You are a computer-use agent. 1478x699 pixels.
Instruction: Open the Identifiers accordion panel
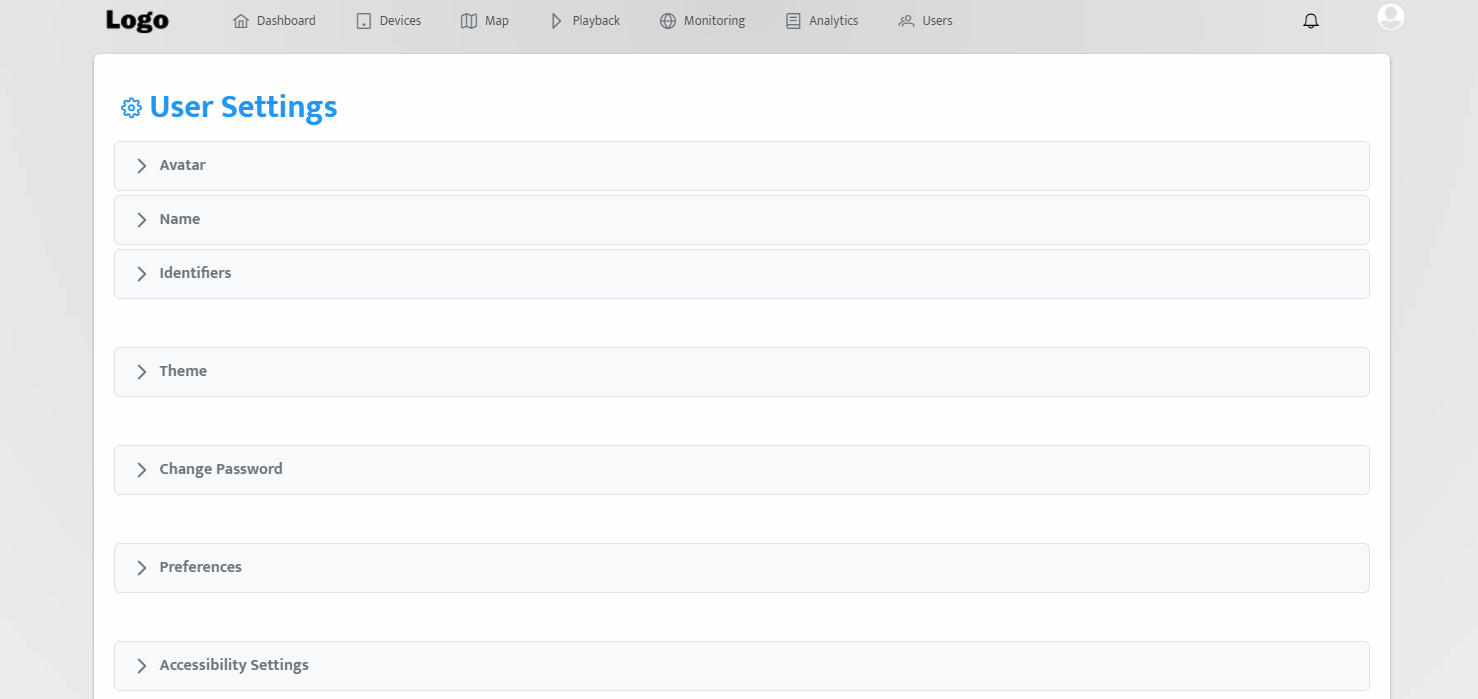tap(195, 274)
